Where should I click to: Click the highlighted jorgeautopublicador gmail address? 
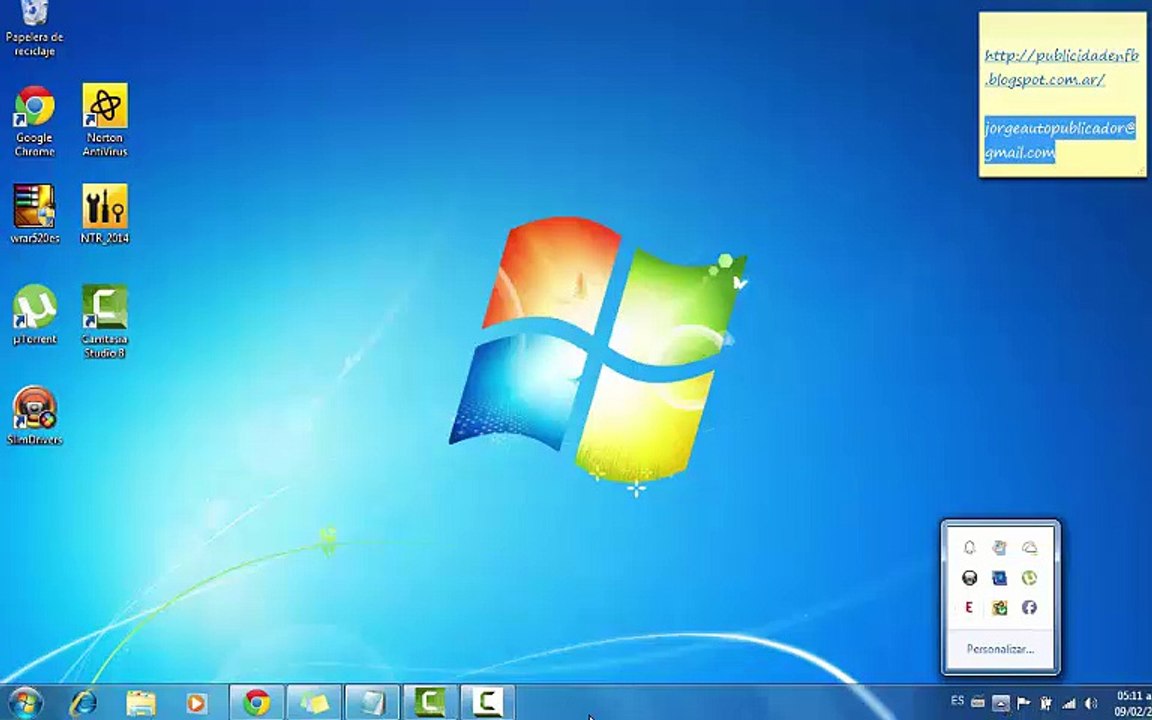pos(1059,140)
